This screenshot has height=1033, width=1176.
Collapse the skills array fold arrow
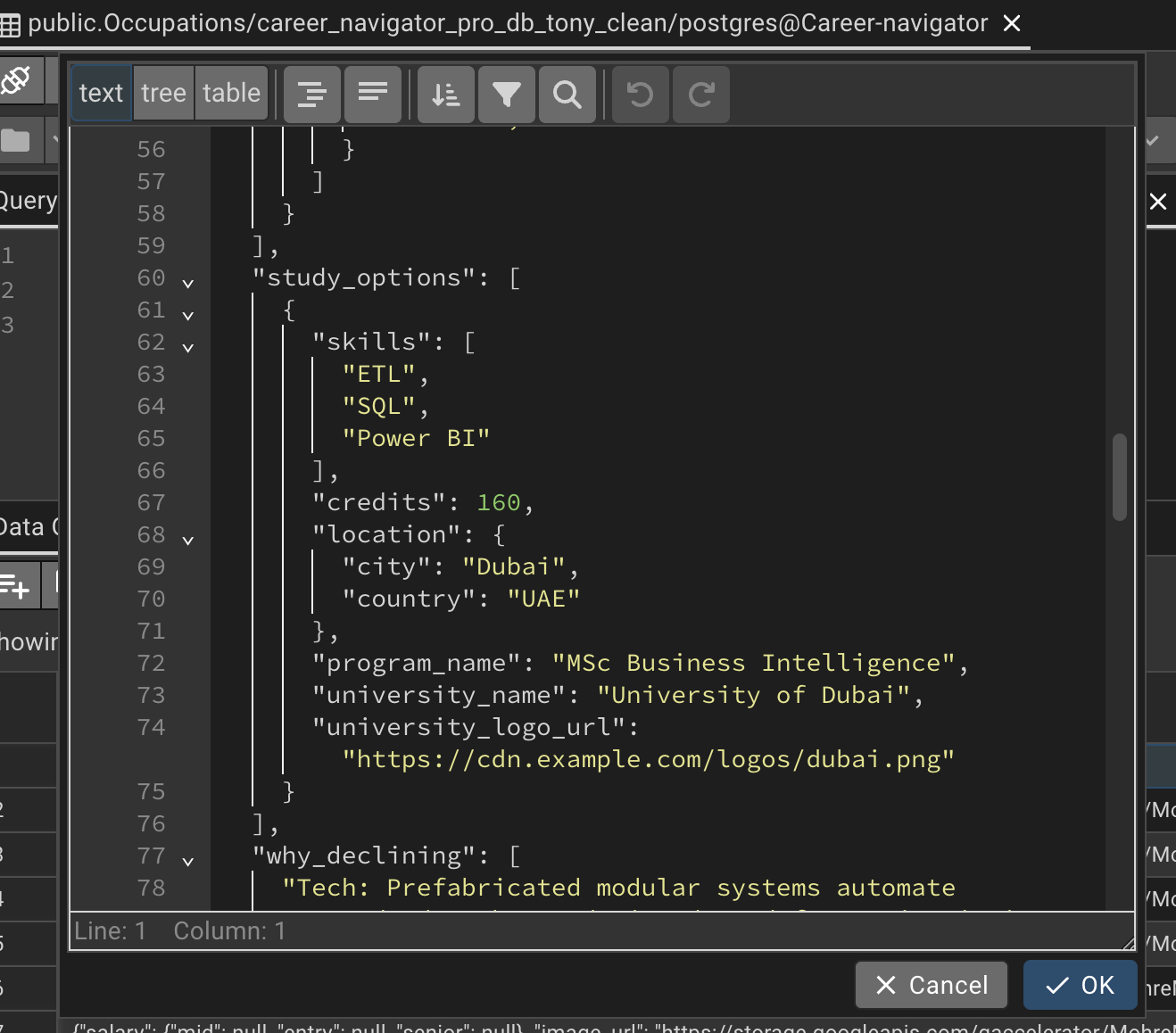188,348
